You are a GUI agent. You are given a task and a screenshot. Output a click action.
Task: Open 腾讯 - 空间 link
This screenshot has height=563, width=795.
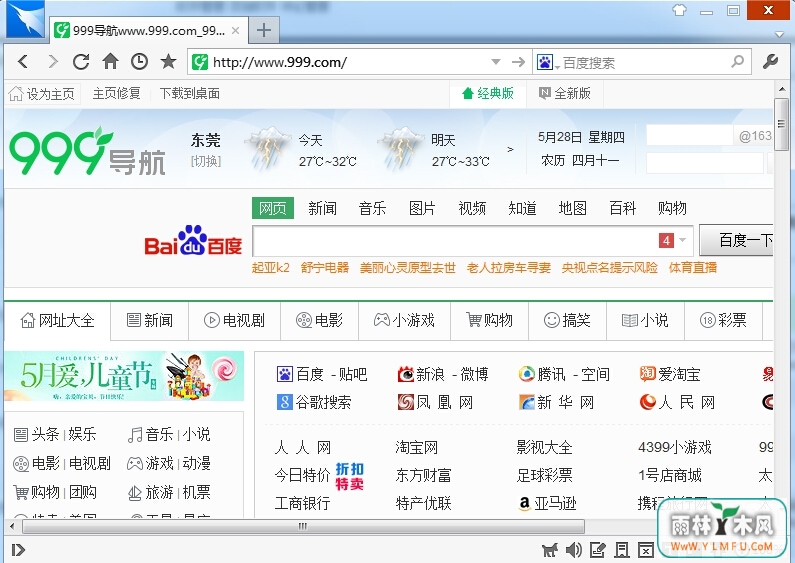click(564, 374)
